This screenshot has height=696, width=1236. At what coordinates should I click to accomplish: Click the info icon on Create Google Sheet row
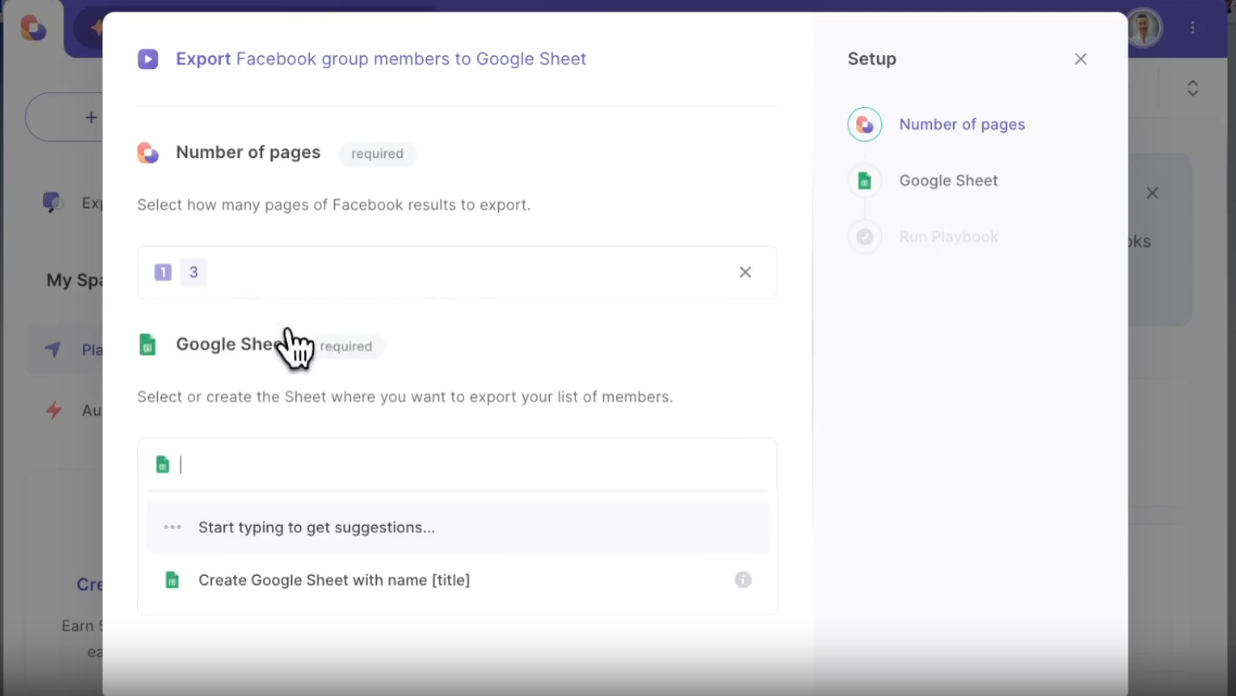(743, 580)
